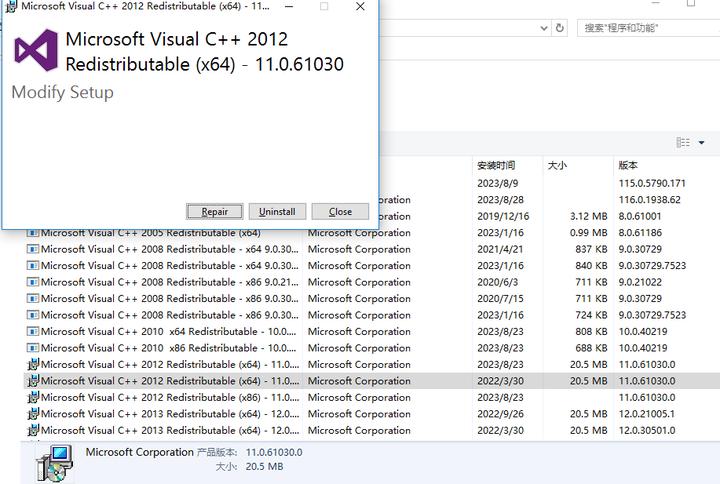The image size is (720, 484).
Task: Select Visual C++ 2013 (x64) version 12.0.30501.0 row
Action: tap(372, 431)
